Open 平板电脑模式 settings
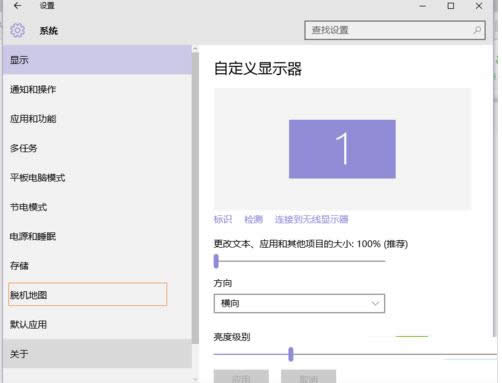The image size is (502, 383). coord(97,177)
